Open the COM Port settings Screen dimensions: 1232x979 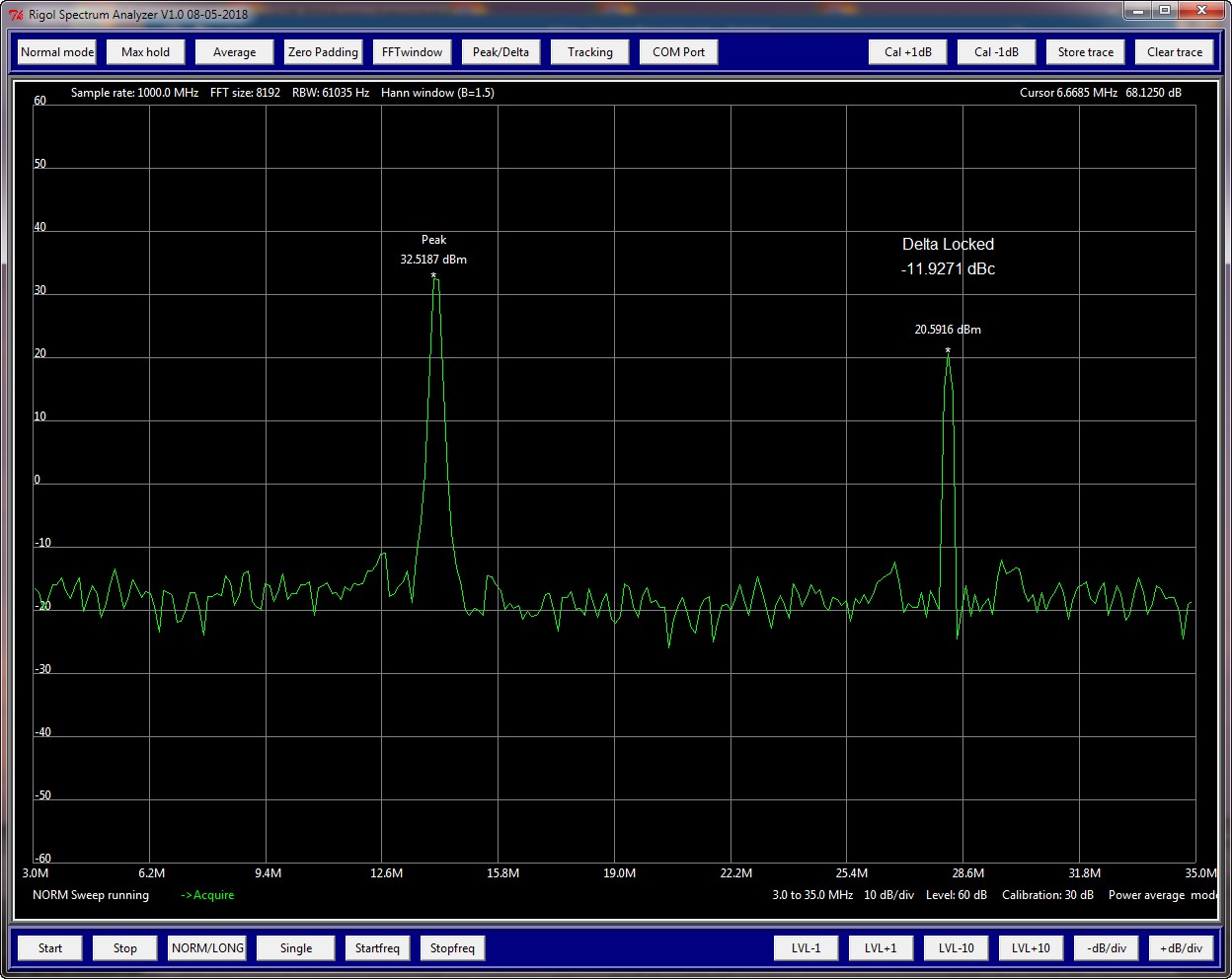click(678, 52)
